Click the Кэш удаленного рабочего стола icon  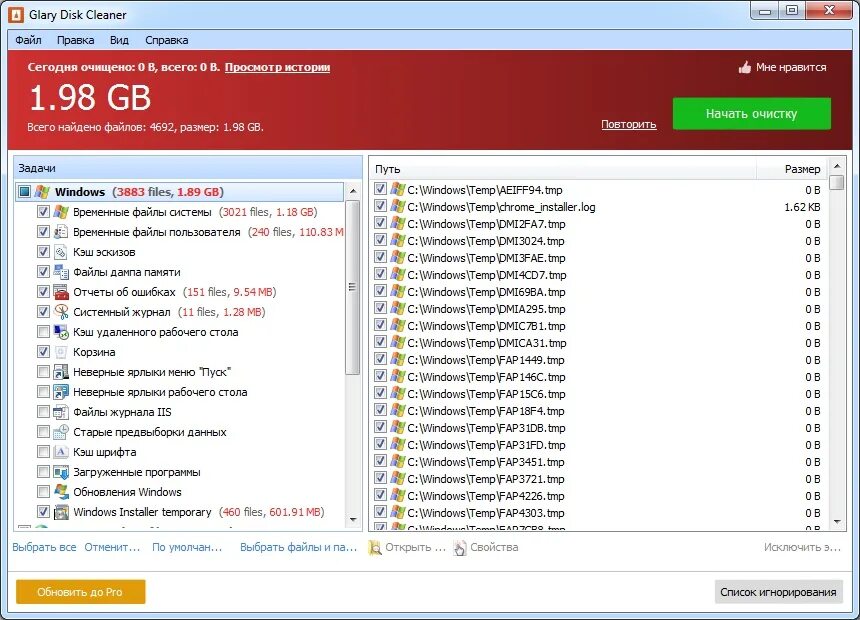click(61, 331)
